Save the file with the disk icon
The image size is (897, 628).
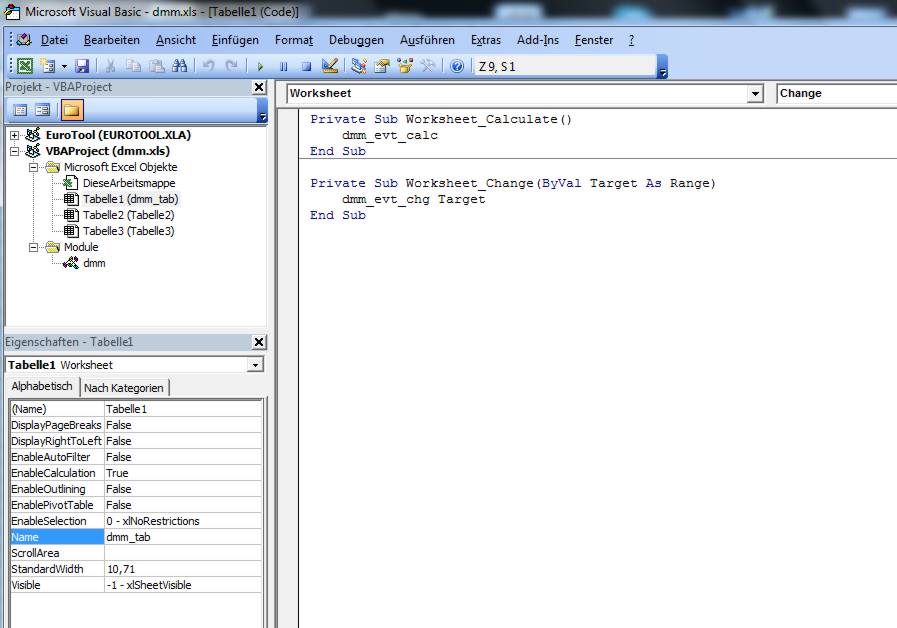pos(82,66)
